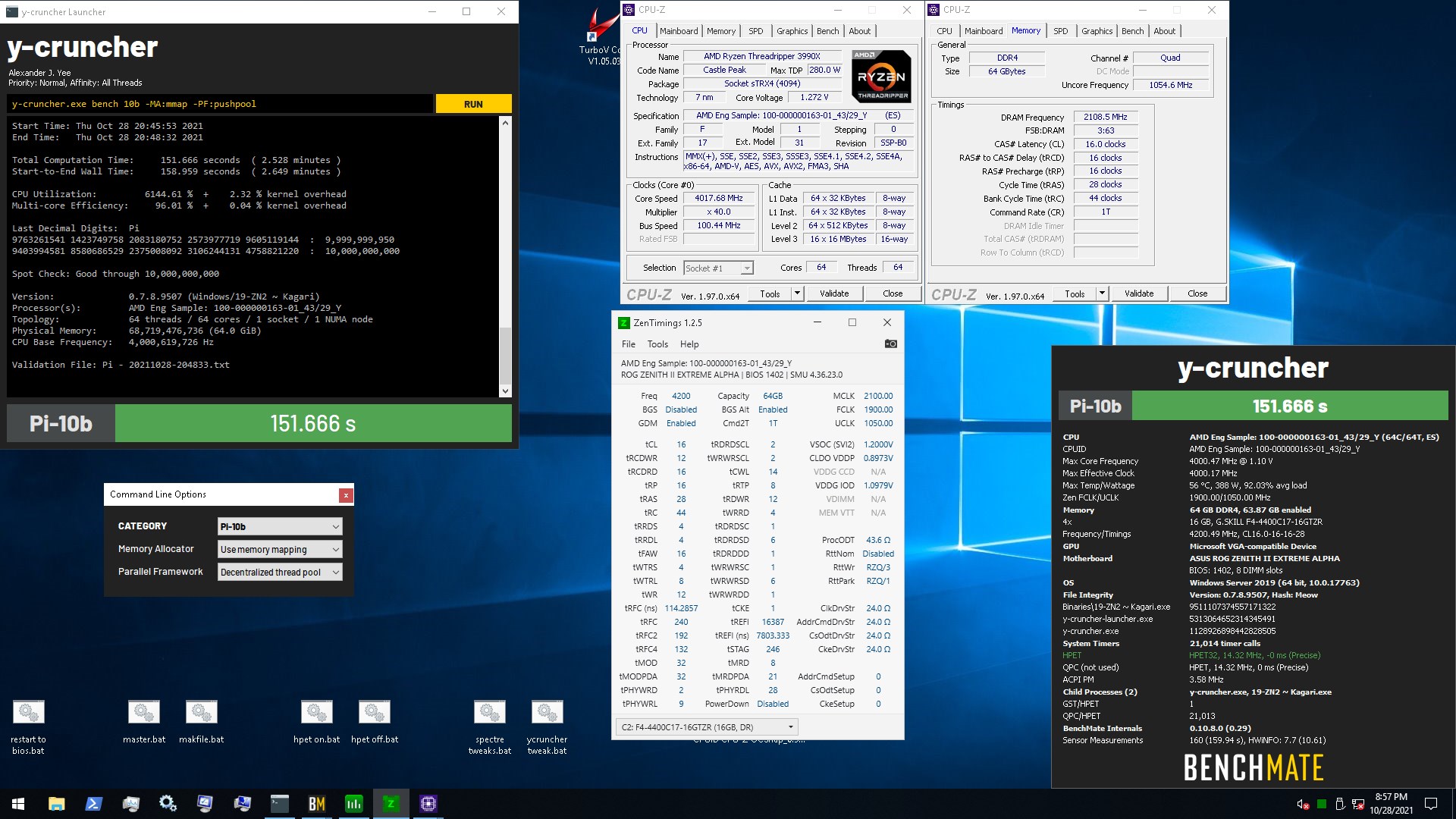The width and height of the screenshot is (1456, 819).
Task: Open the gears settings taskbar icon
Action: [168, 804]
